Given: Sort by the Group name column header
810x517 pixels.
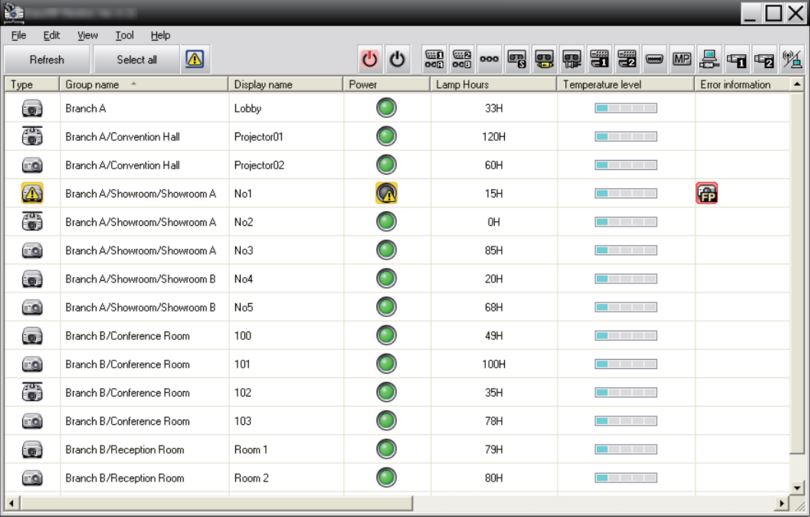Looking at the screenshot, I should 143,85.
